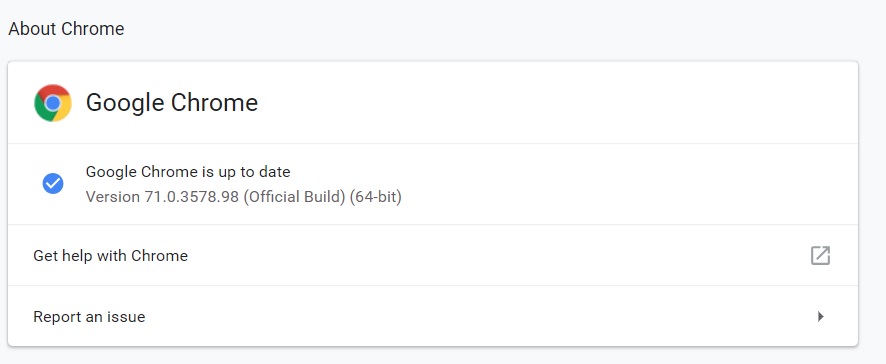
Task: Click the (64-bit) text in the version line
Action: [375, 197]
